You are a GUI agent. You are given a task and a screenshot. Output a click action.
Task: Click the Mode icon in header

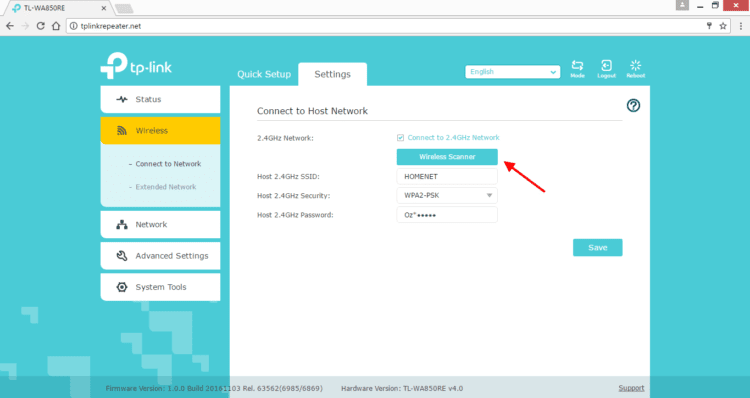[577, 69]
